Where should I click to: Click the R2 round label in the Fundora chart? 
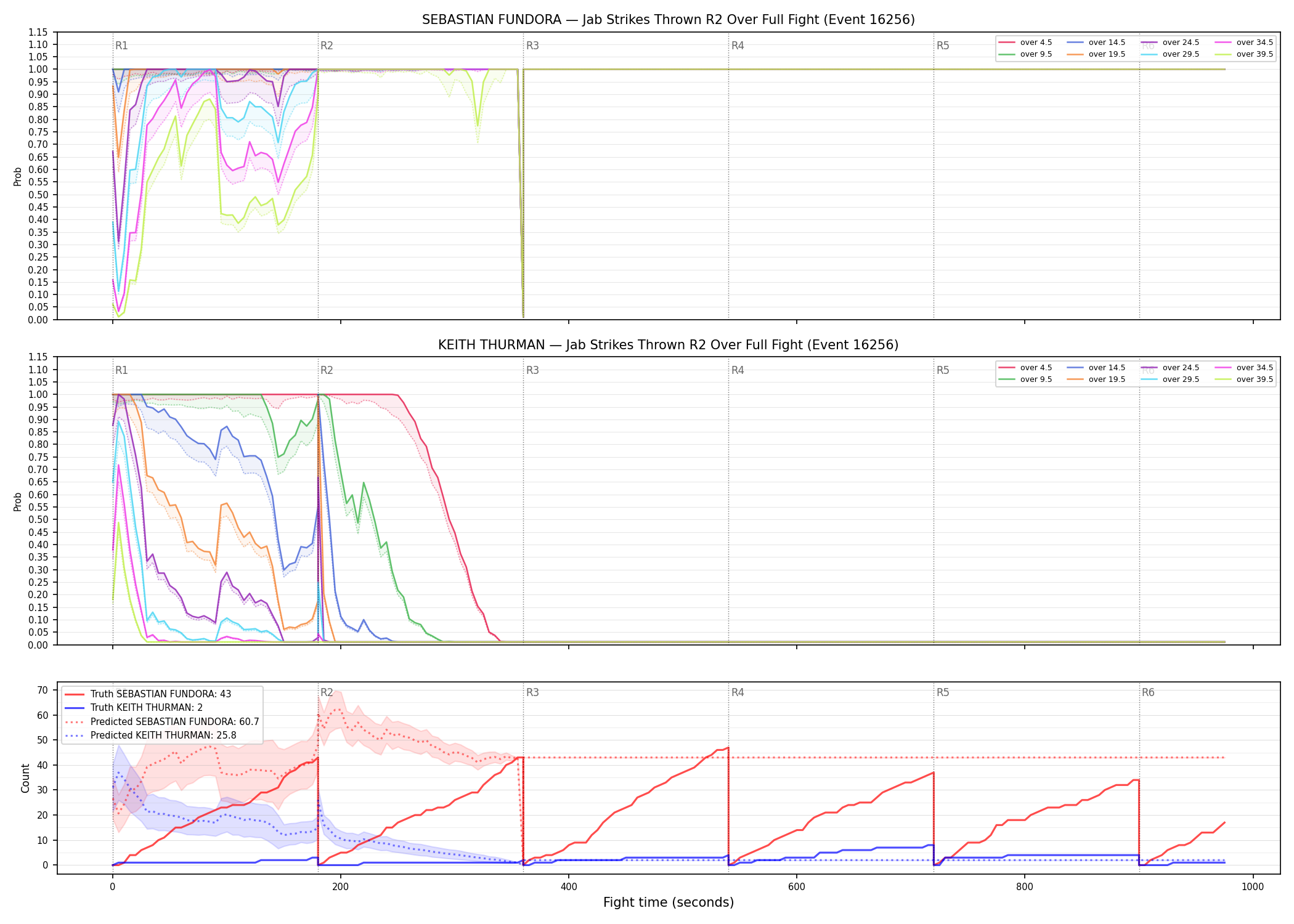pyautogui.click(x=327, y=46)
